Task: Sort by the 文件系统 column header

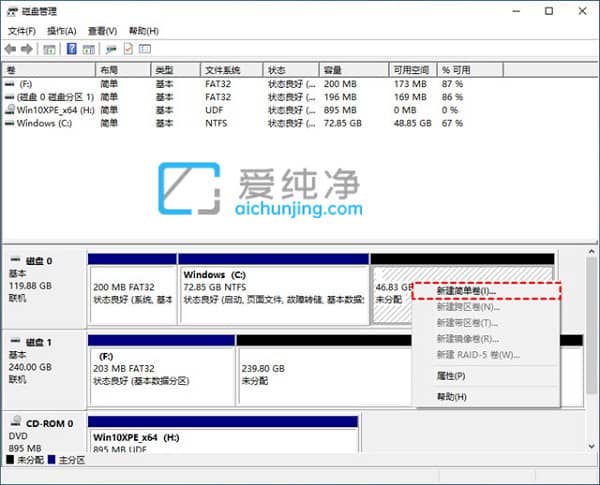Action: click(232, 70)
